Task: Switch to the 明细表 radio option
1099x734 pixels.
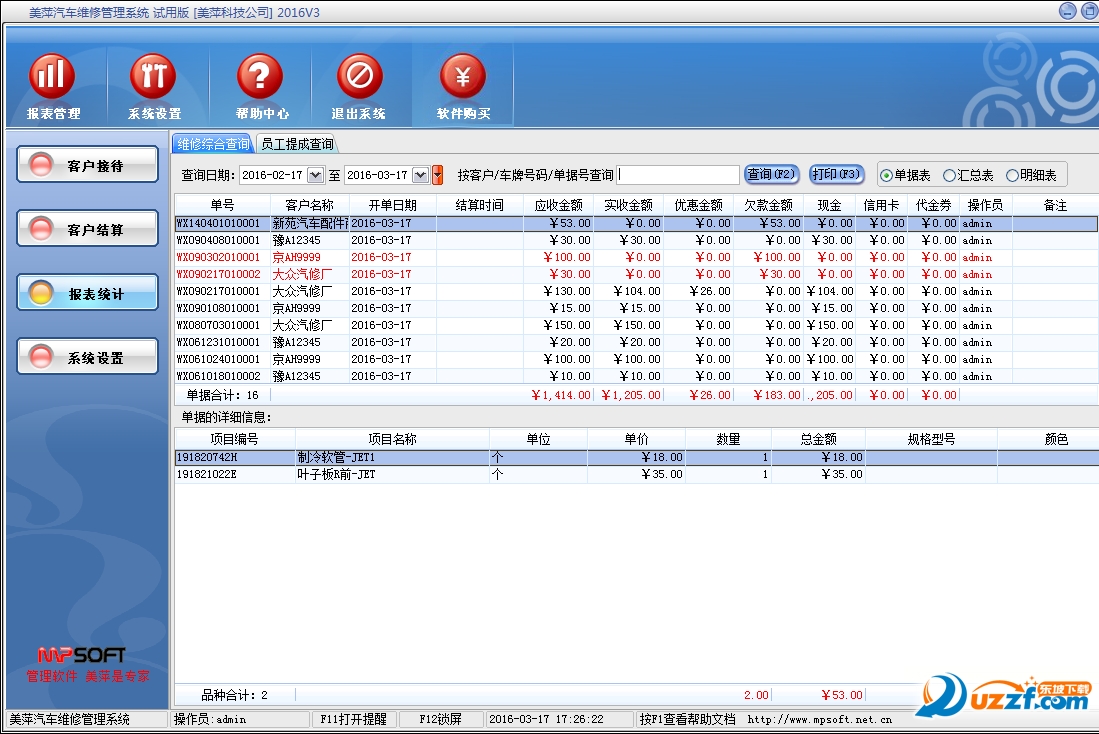Action: coord(1012,176)
